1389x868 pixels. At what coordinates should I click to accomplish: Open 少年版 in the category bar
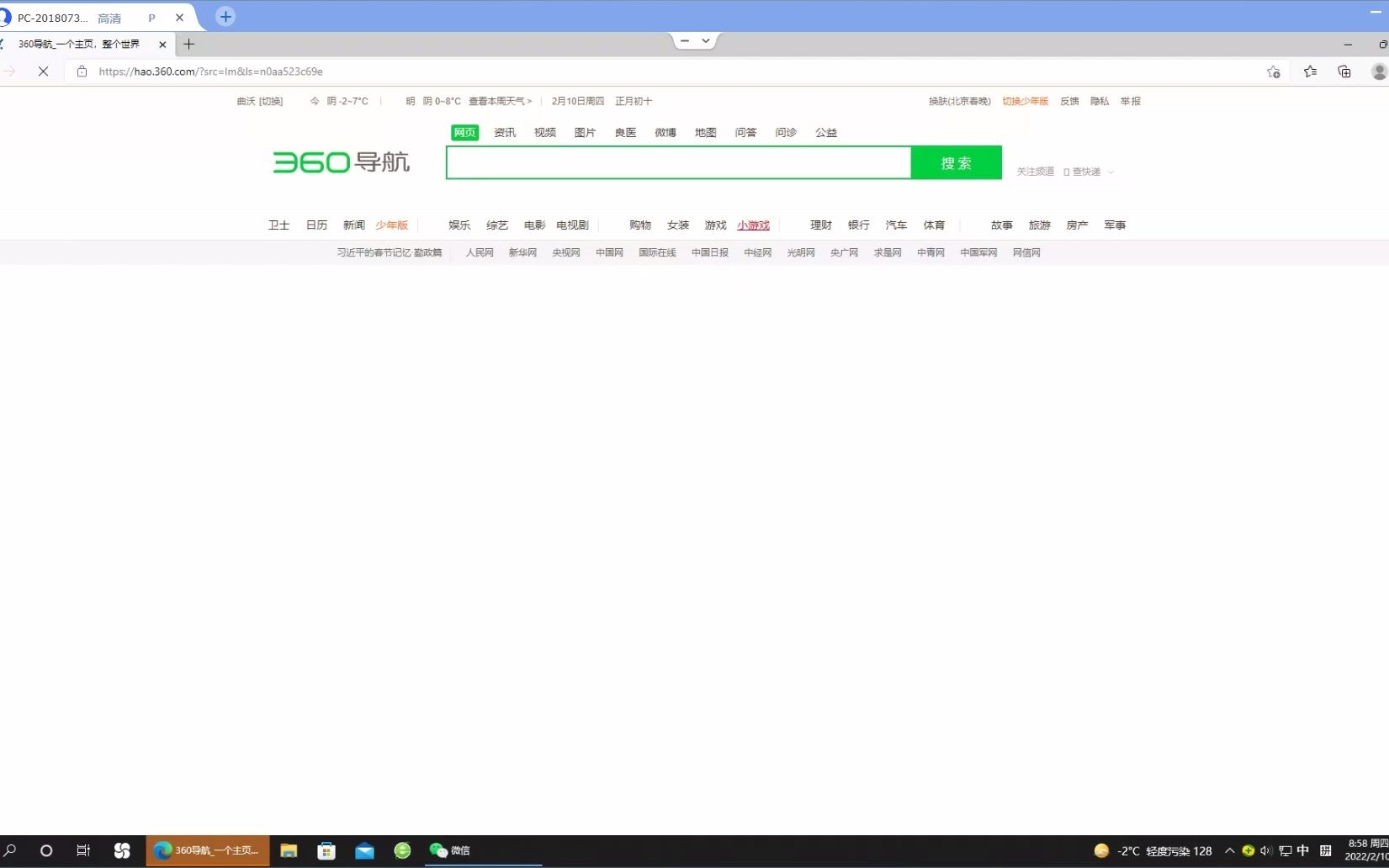[x=391, y=225]
